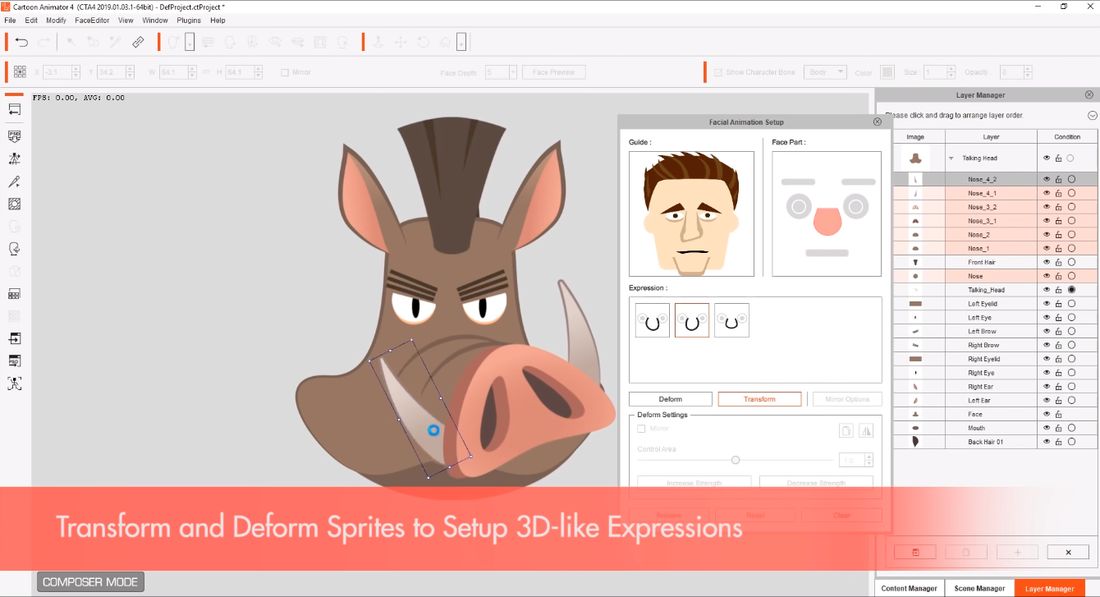Click the nose in the Face Part diagram
The width and height of the screenshot is (1100, 597).
point(827,221)
